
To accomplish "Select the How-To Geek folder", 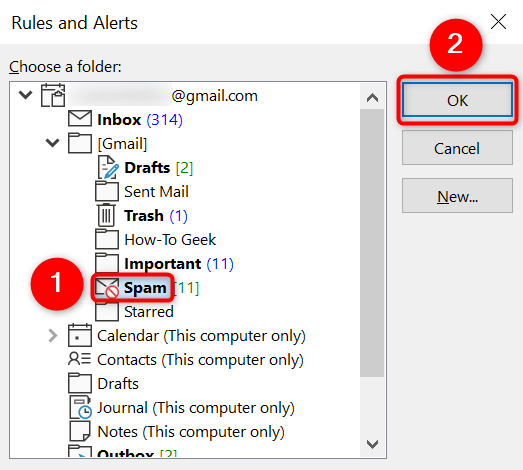I will [x=170, y=240].
